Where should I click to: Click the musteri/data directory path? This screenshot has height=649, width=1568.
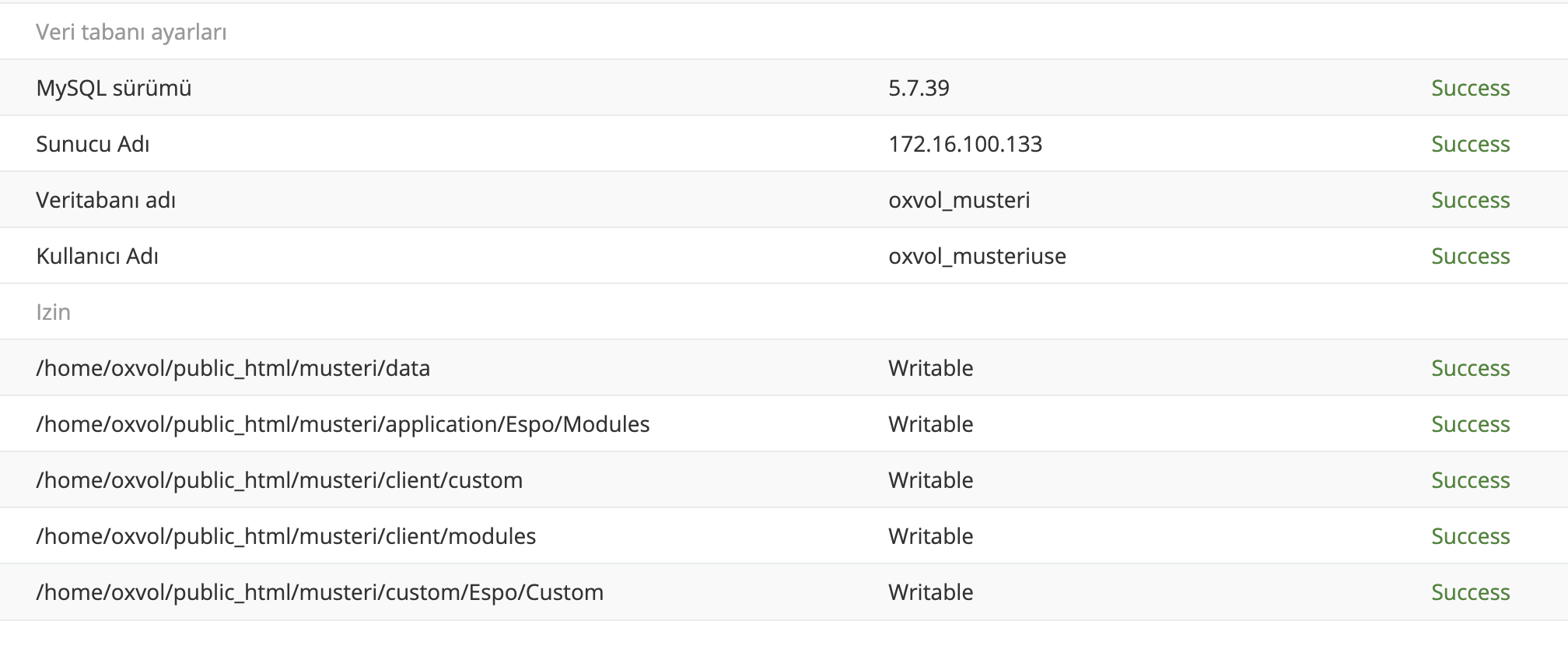[233, 368]
